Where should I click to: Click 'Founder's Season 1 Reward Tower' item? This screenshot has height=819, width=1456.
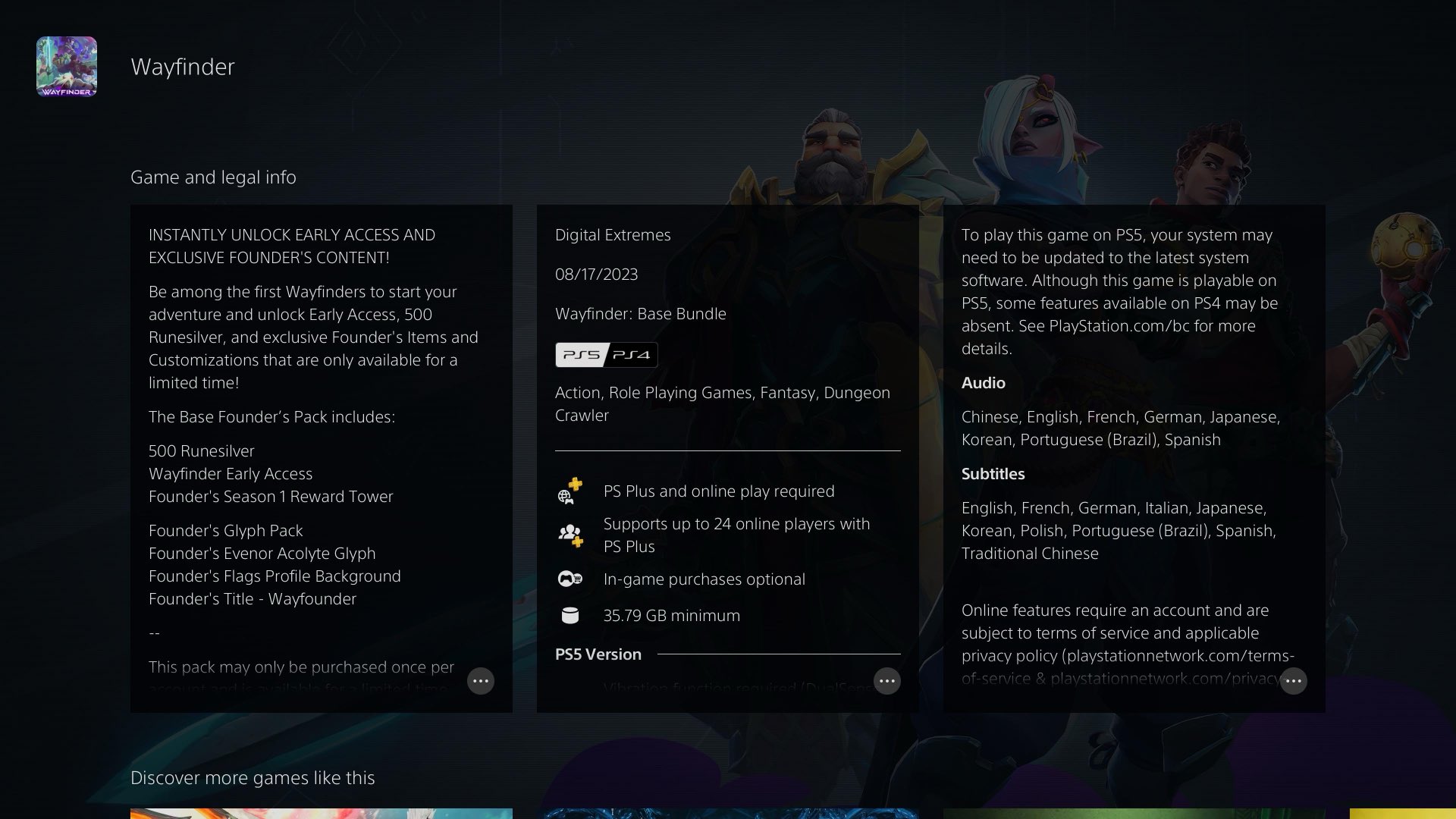coord(271,497)
